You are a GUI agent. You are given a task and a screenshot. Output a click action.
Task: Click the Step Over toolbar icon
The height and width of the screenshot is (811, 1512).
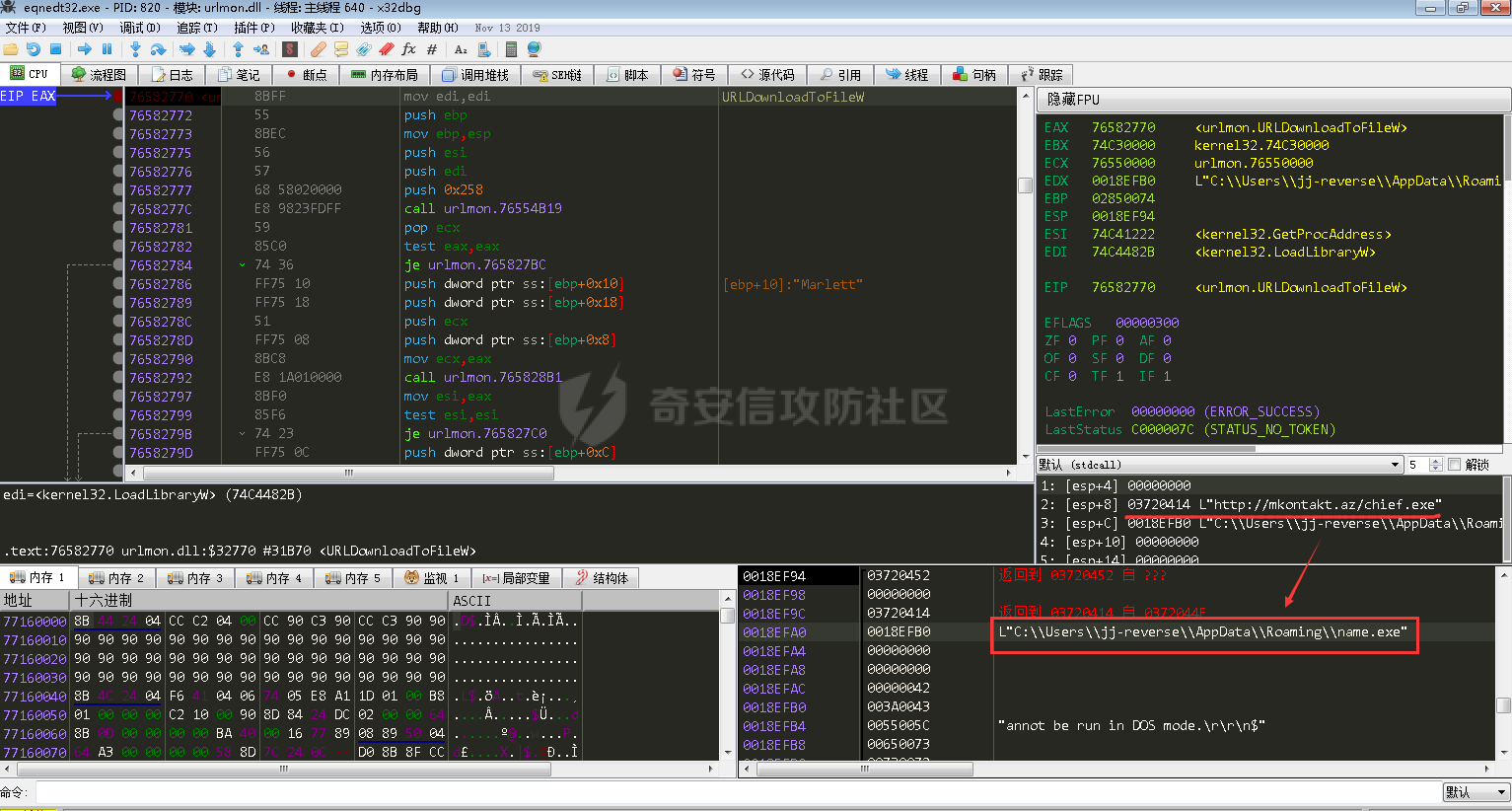coord(158,49)
